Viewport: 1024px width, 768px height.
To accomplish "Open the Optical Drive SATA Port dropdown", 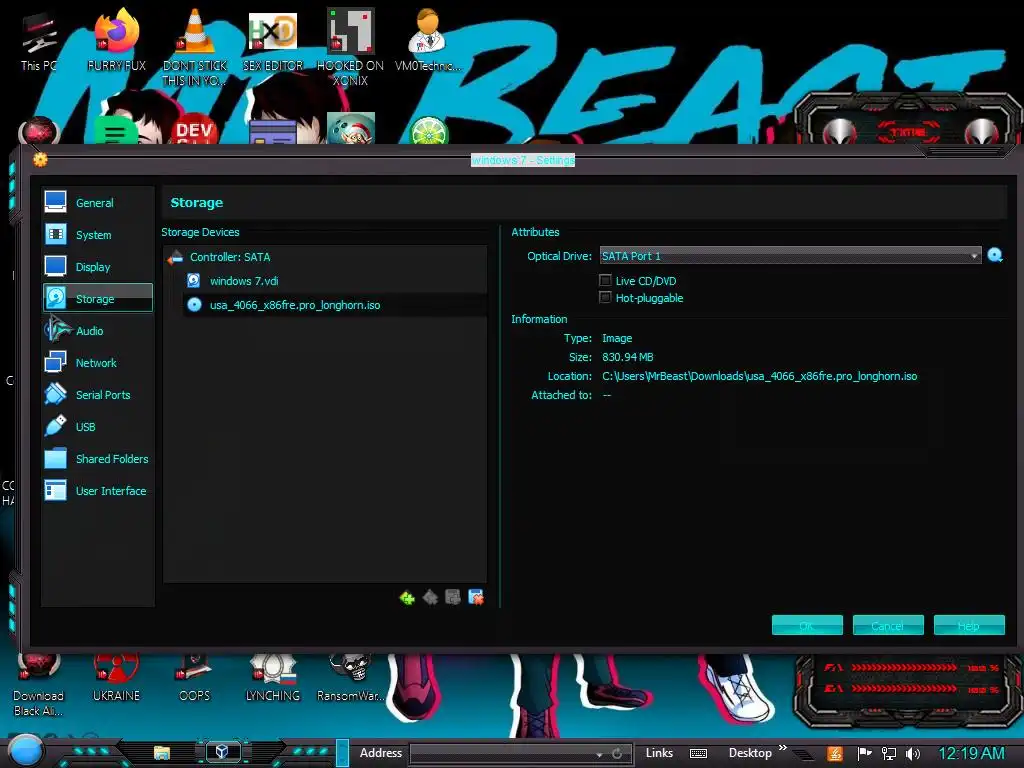I will point(790,256).
